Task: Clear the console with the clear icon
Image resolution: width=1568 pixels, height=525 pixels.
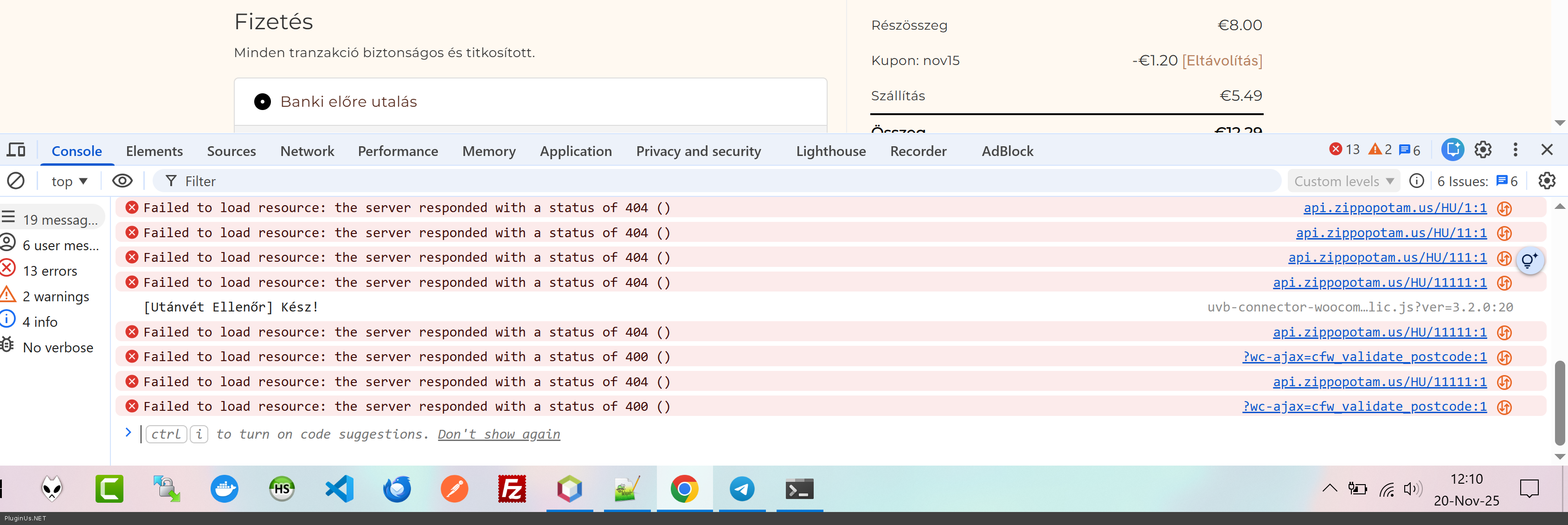Action: (16, 181)
